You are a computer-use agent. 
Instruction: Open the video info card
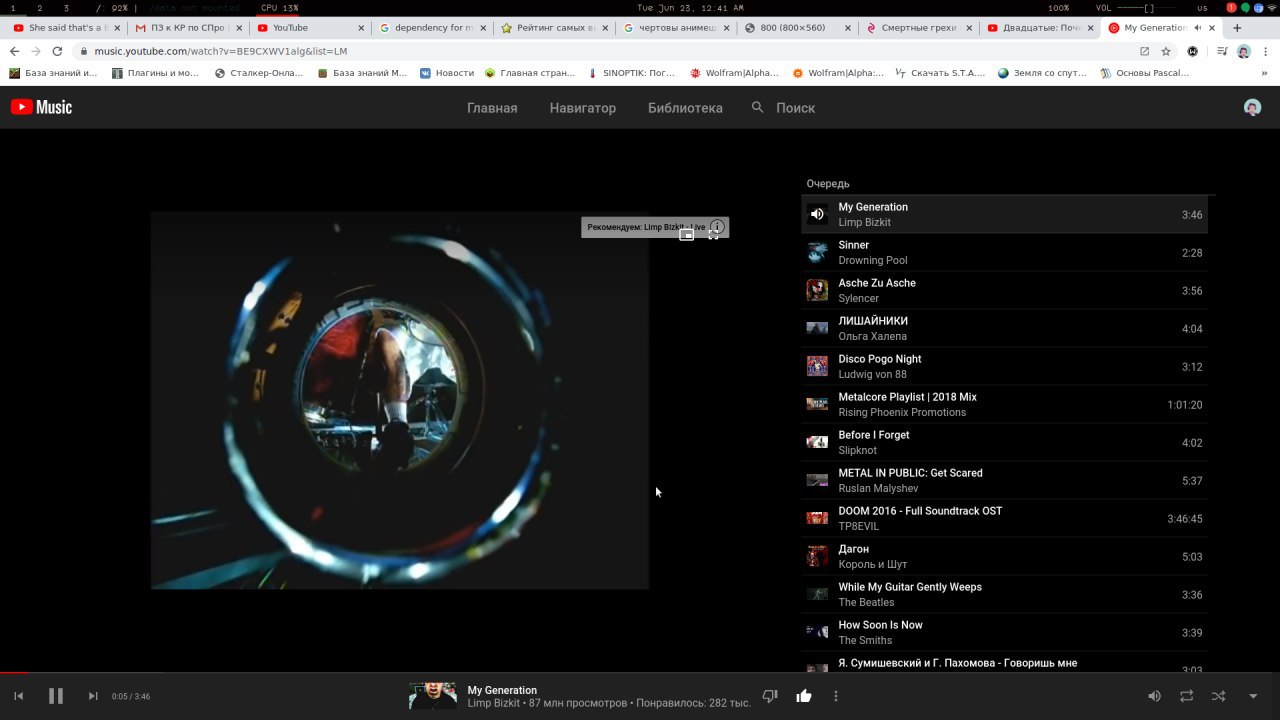[717, 226]
